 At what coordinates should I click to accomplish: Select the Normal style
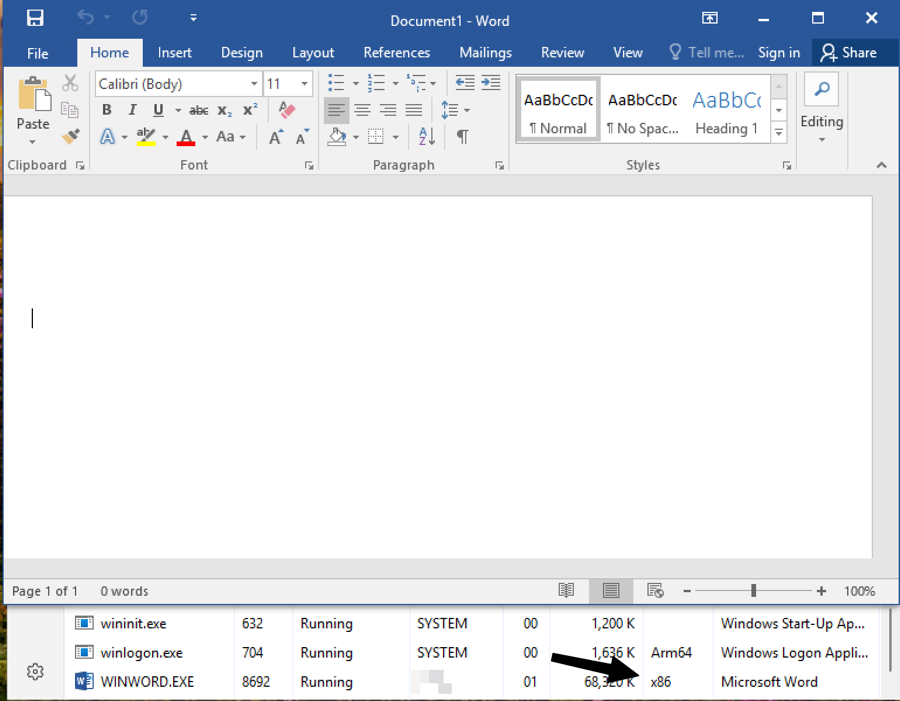558,110
